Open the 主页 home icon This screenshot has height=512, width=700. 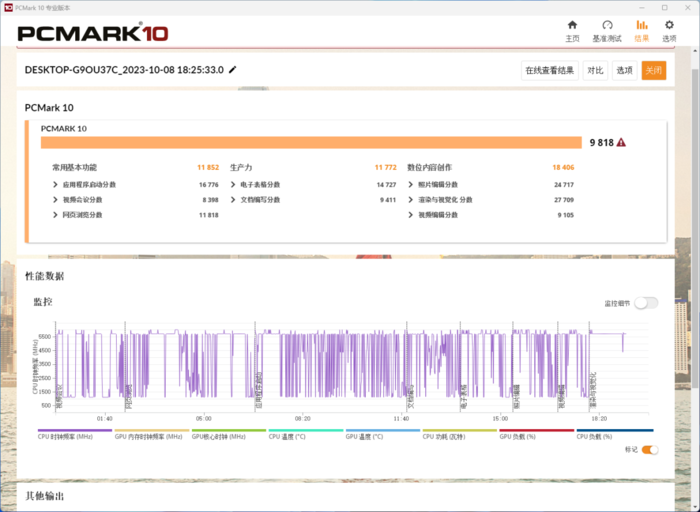click(x=572, y=31)
